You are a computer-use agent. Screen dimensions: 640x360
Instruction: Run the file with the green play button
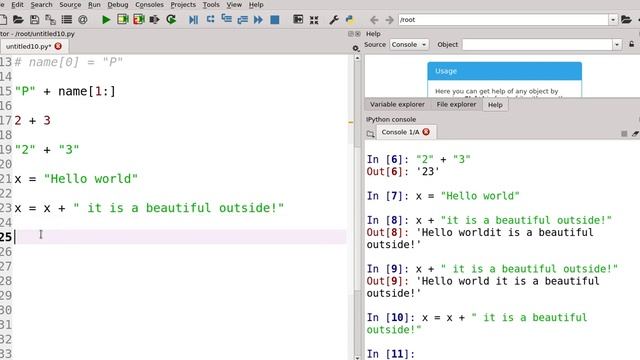coord(106,19)
